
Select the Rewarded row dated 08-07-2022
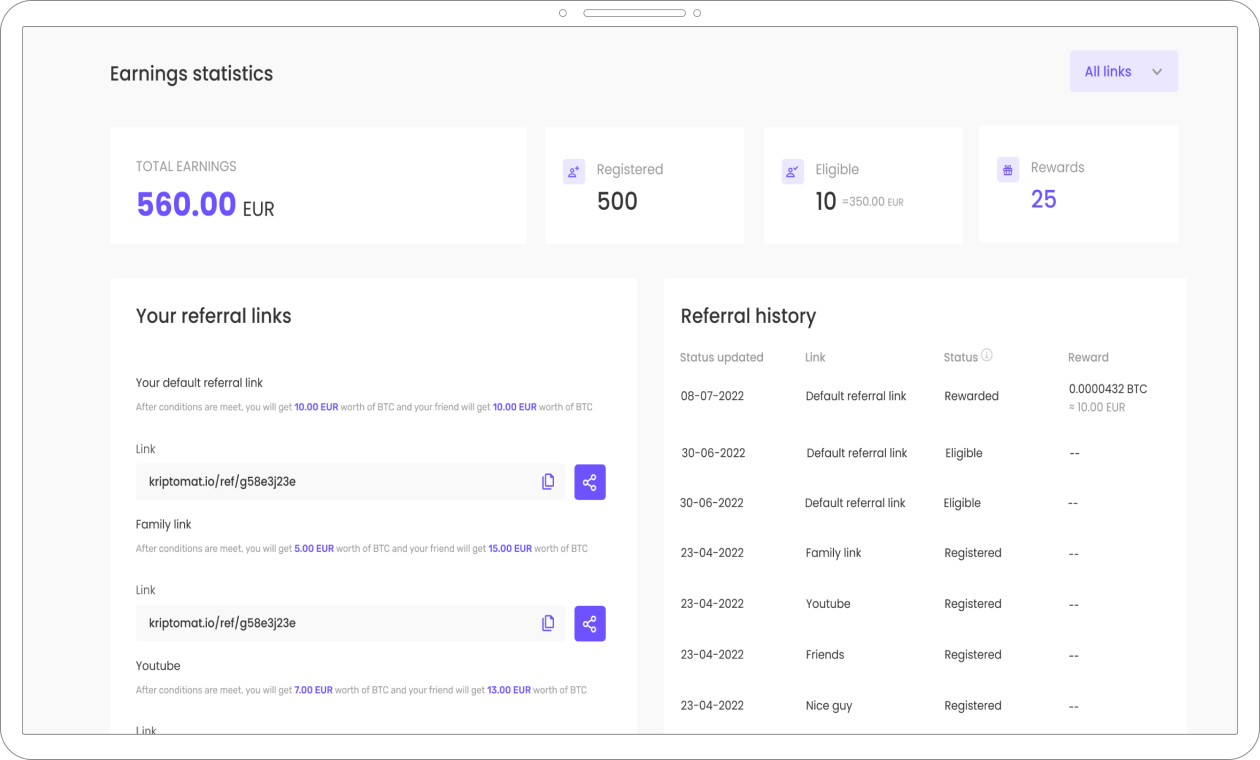[925, 397]
